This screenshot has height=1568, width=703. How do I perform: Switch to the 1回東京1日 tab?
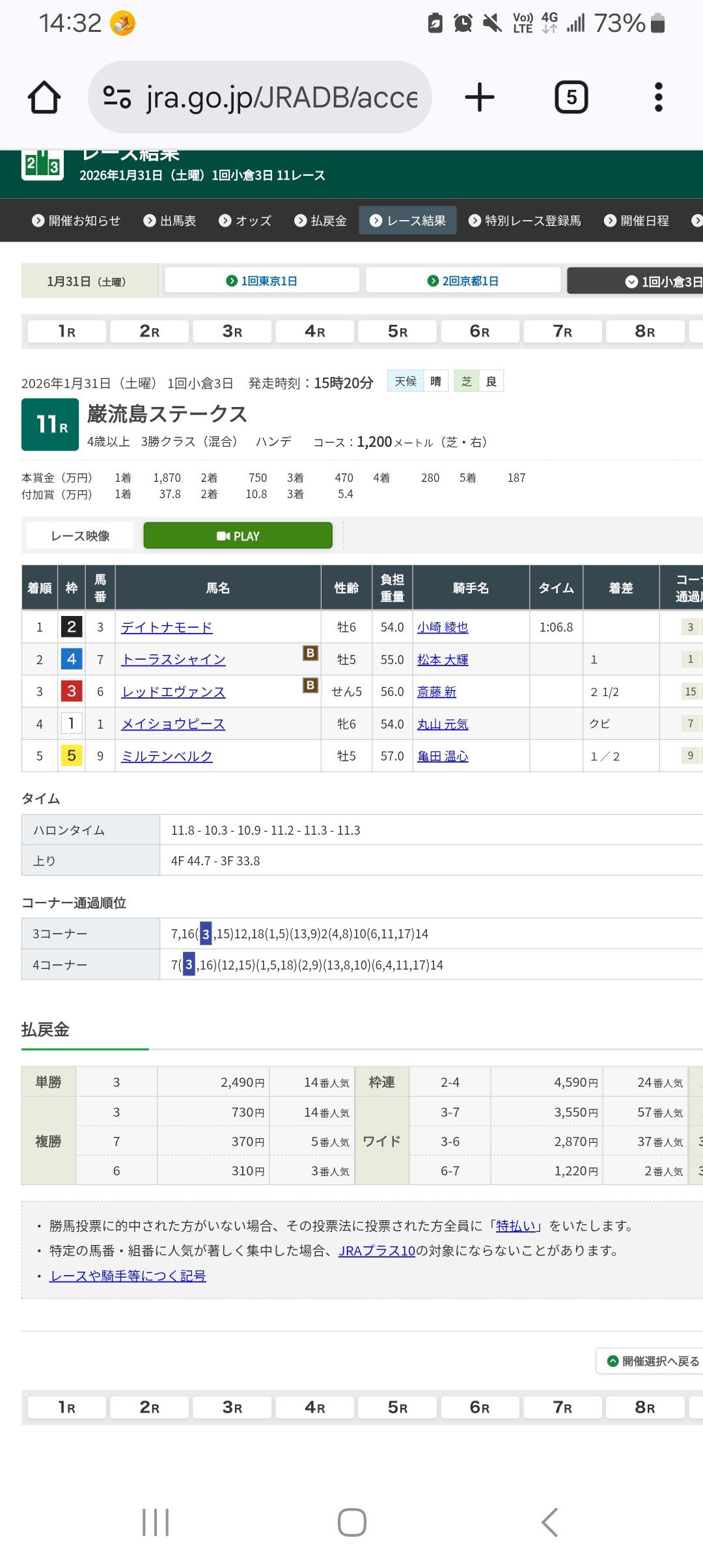[x=262, y=281]
